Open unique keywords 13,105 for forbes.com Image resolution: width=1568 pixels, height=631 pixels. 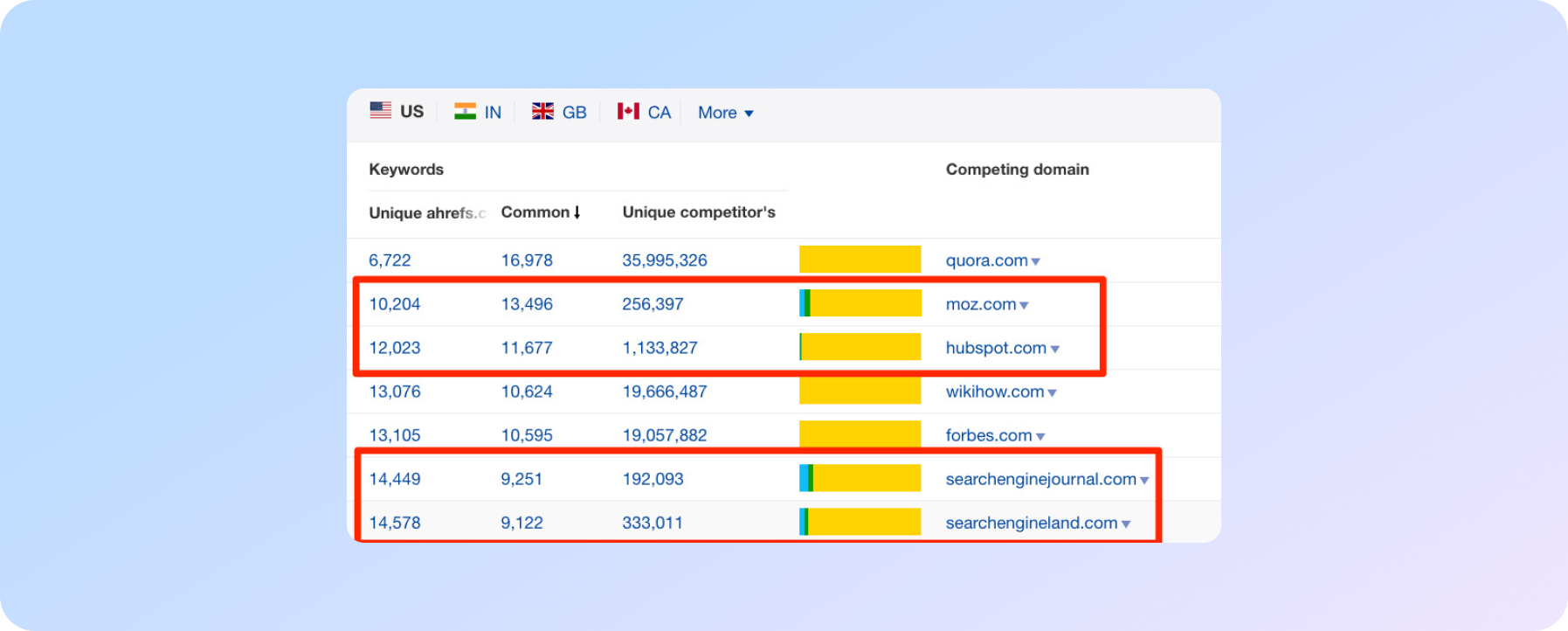[395, 435]
